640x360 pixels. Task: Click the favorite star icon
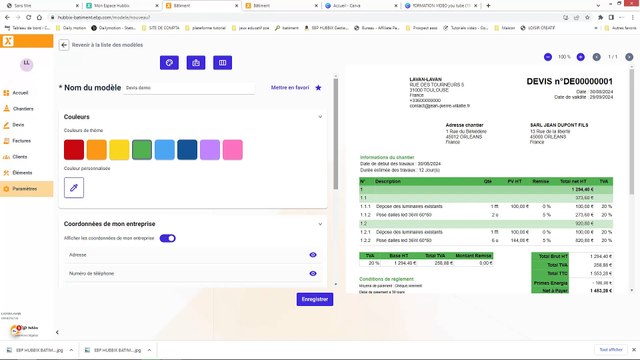(318, 88)
